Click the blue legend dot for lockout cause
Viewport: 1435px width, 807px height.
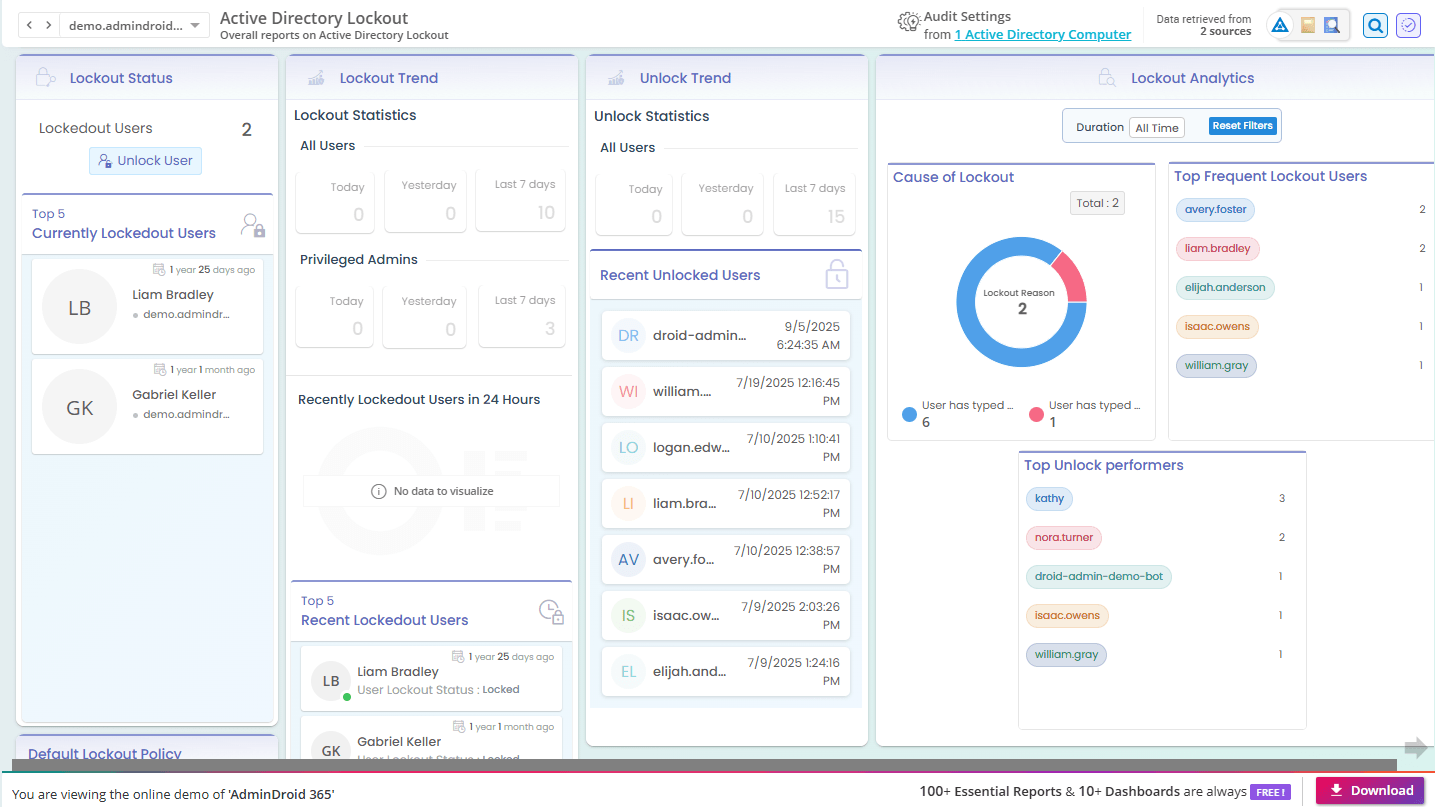coord(909,414)
